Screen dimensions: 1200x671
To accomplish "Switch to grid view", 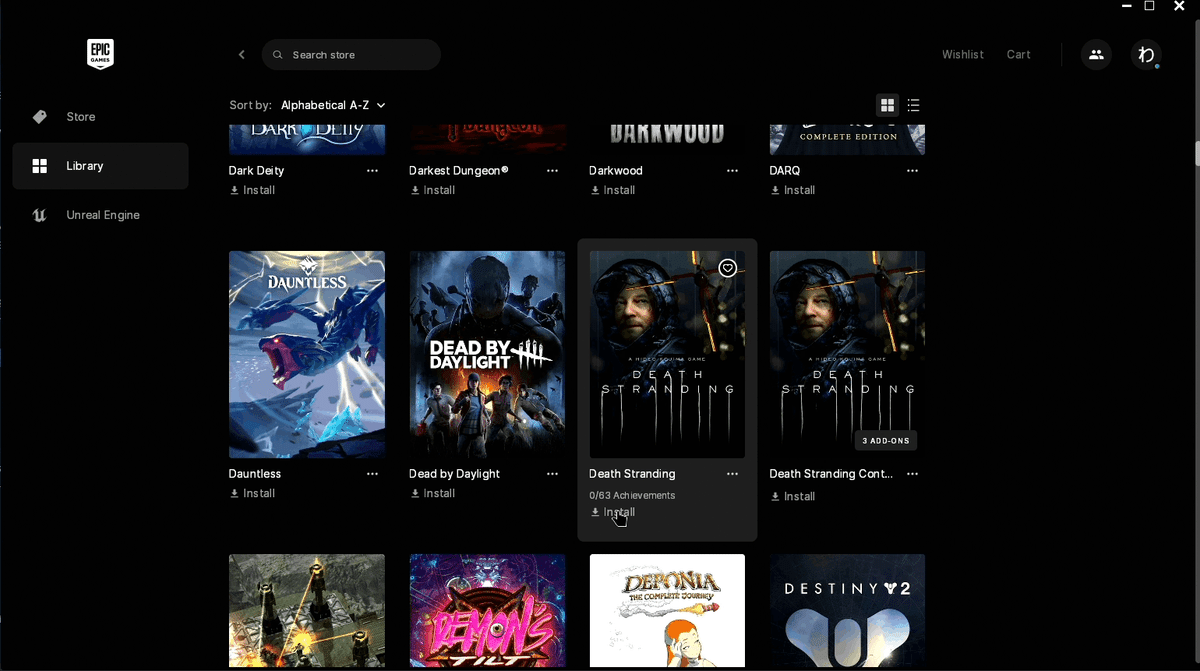I will [886, 105].
